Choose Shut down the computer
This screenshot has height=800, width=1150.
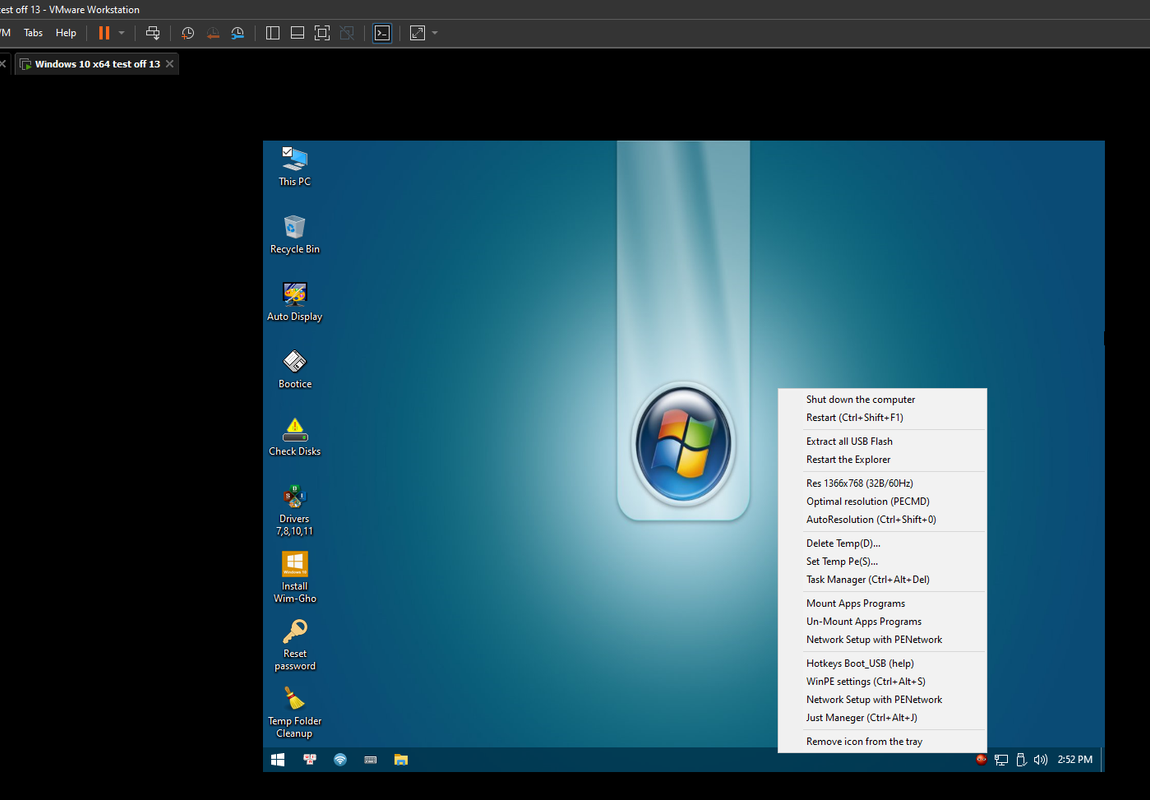coord(882,400)
